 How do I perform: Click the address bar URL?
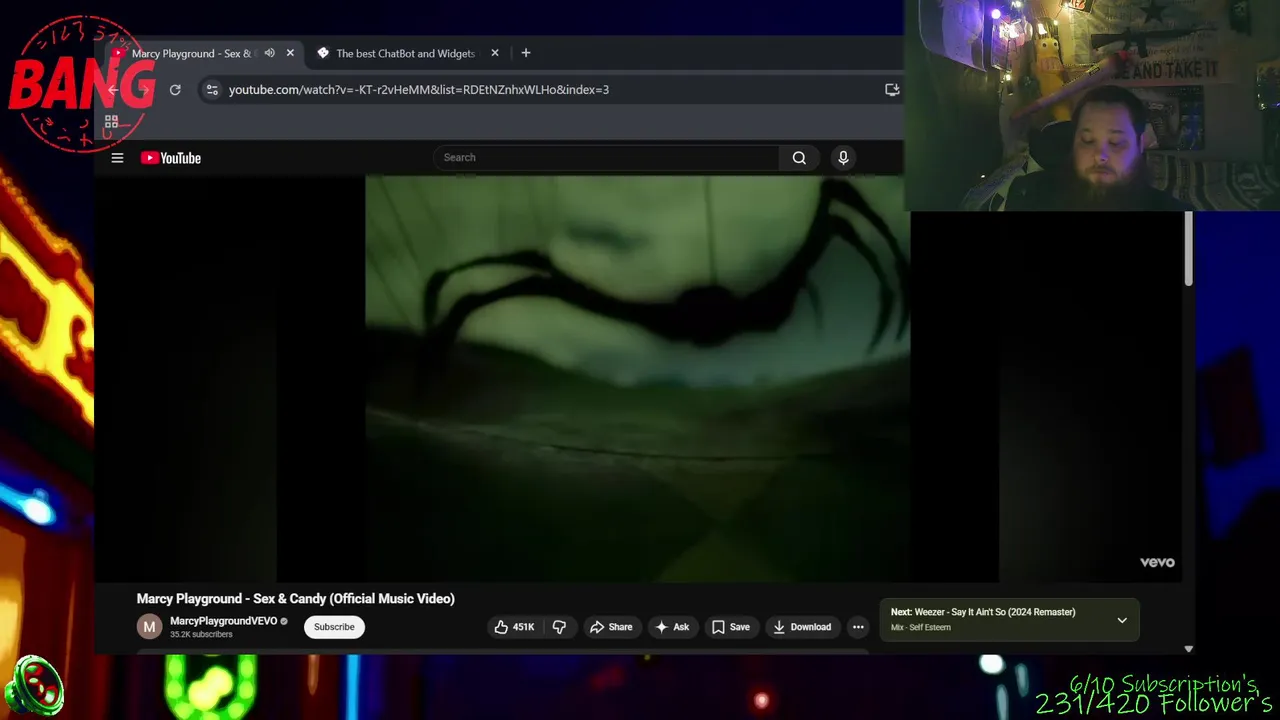418,90
